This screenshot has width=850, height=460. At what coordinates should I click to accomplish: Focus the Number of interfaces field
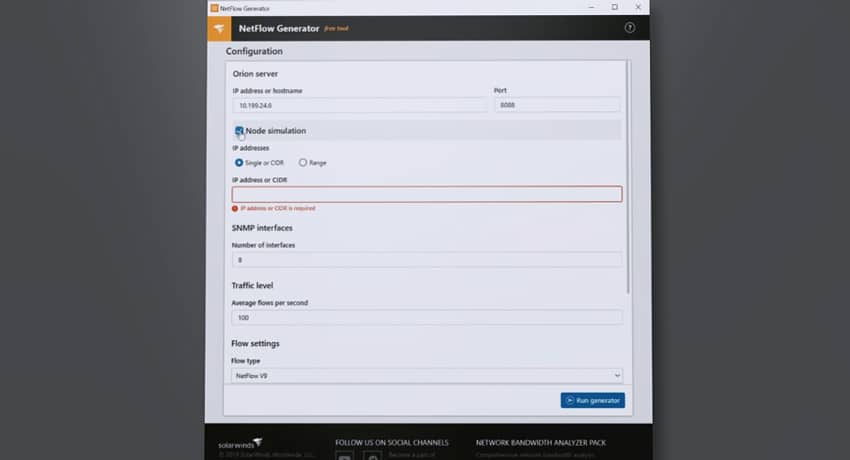pyautogui.click(x=427, y=260)
